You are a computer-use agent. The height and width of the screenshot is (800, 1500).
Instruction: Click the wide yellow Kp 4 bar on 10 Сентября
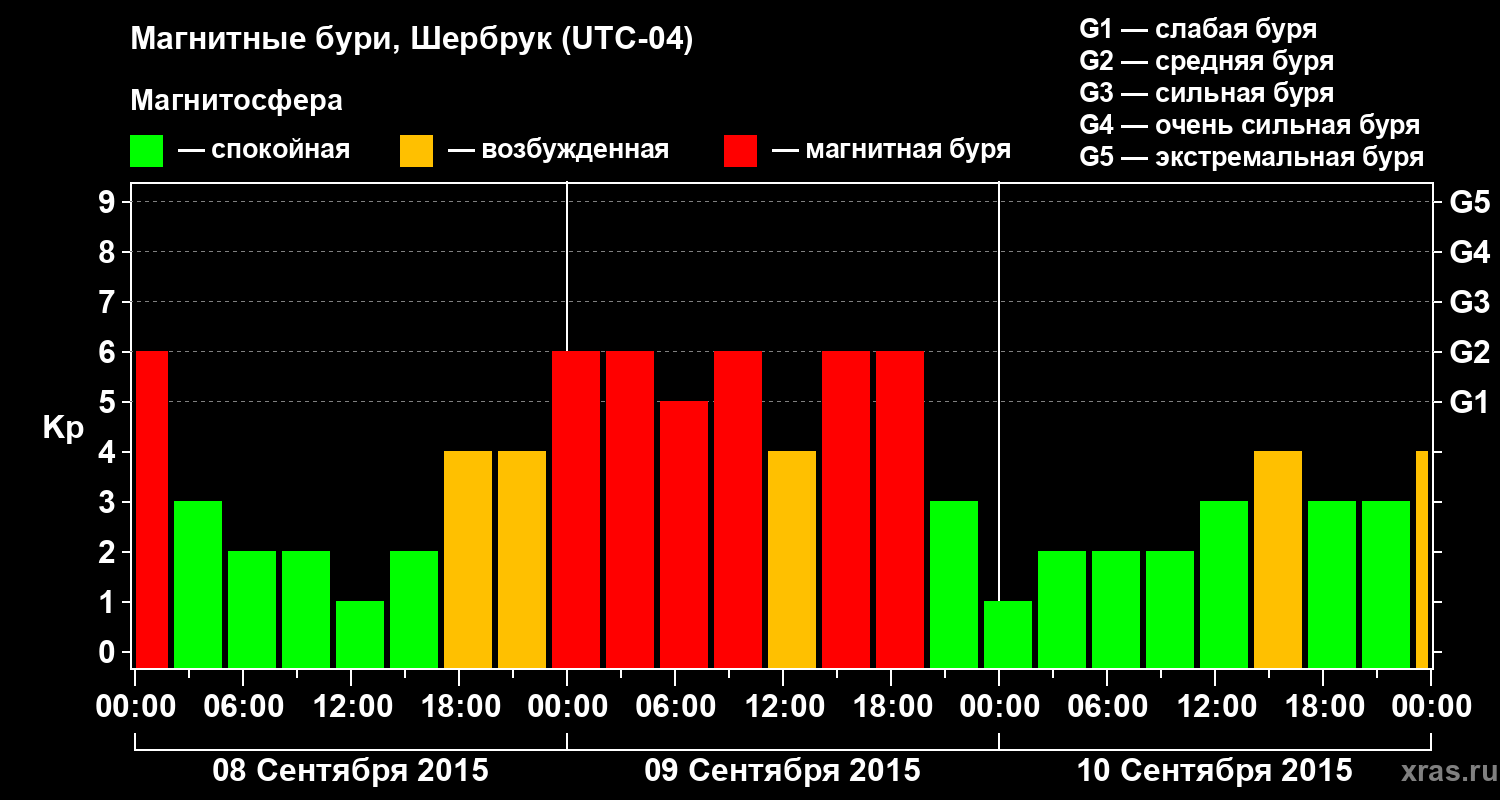(x=1278, y=559)
